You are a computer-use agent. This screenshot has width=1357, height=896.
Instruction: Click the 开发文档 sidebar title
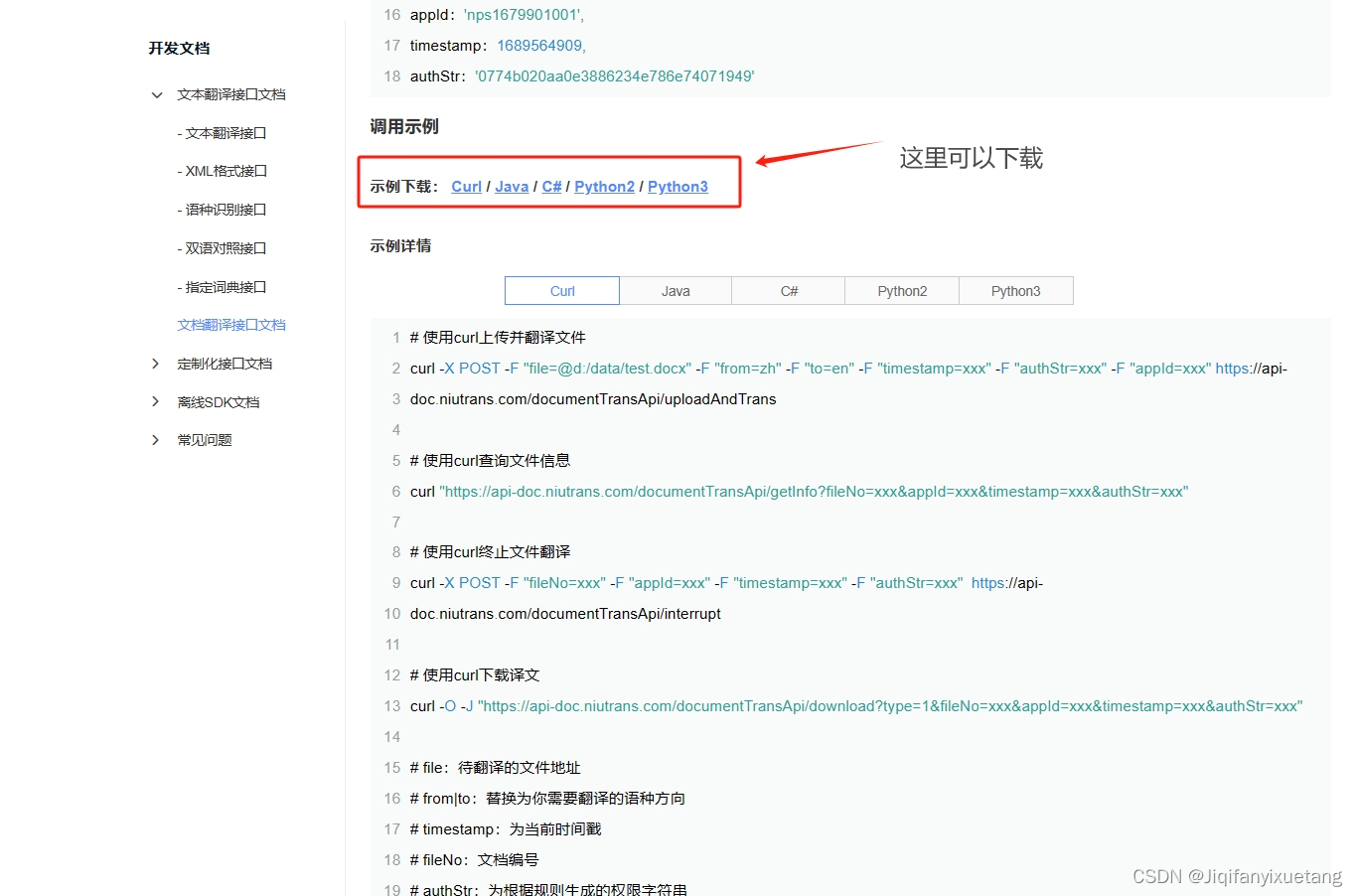point(179,48)
